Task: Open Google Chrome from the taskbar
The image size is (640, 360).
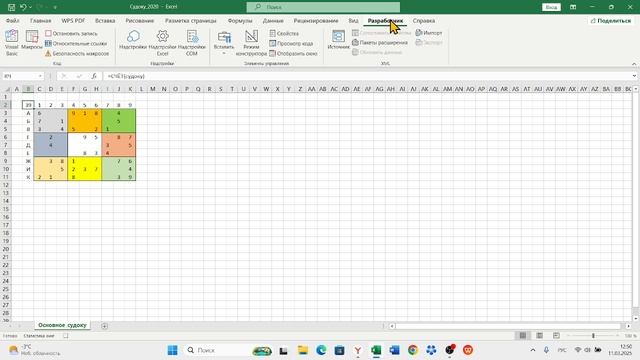Action: 413,350
